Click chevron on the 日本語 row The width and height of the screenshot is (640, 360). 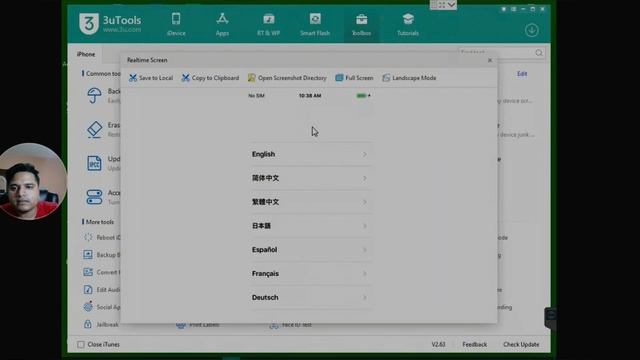click(x=364, y=226)
